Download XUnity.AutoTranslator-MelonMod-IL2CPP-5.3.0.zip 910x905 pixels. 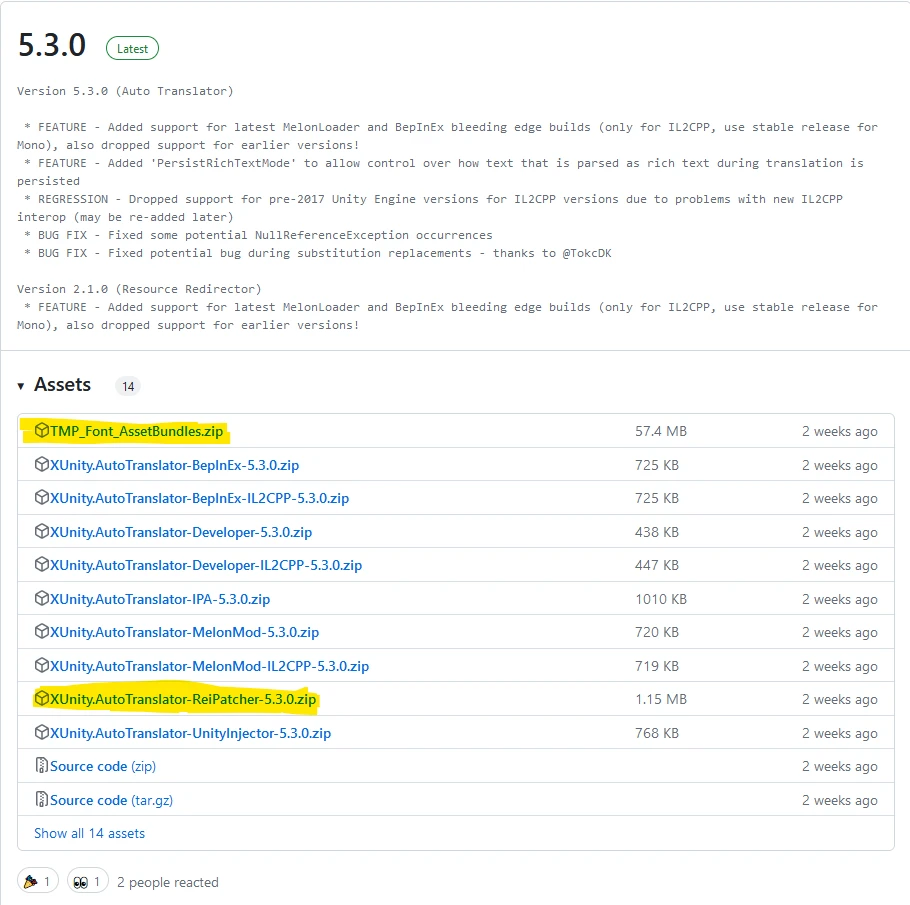pyautogui.click(x=209, y=666)
